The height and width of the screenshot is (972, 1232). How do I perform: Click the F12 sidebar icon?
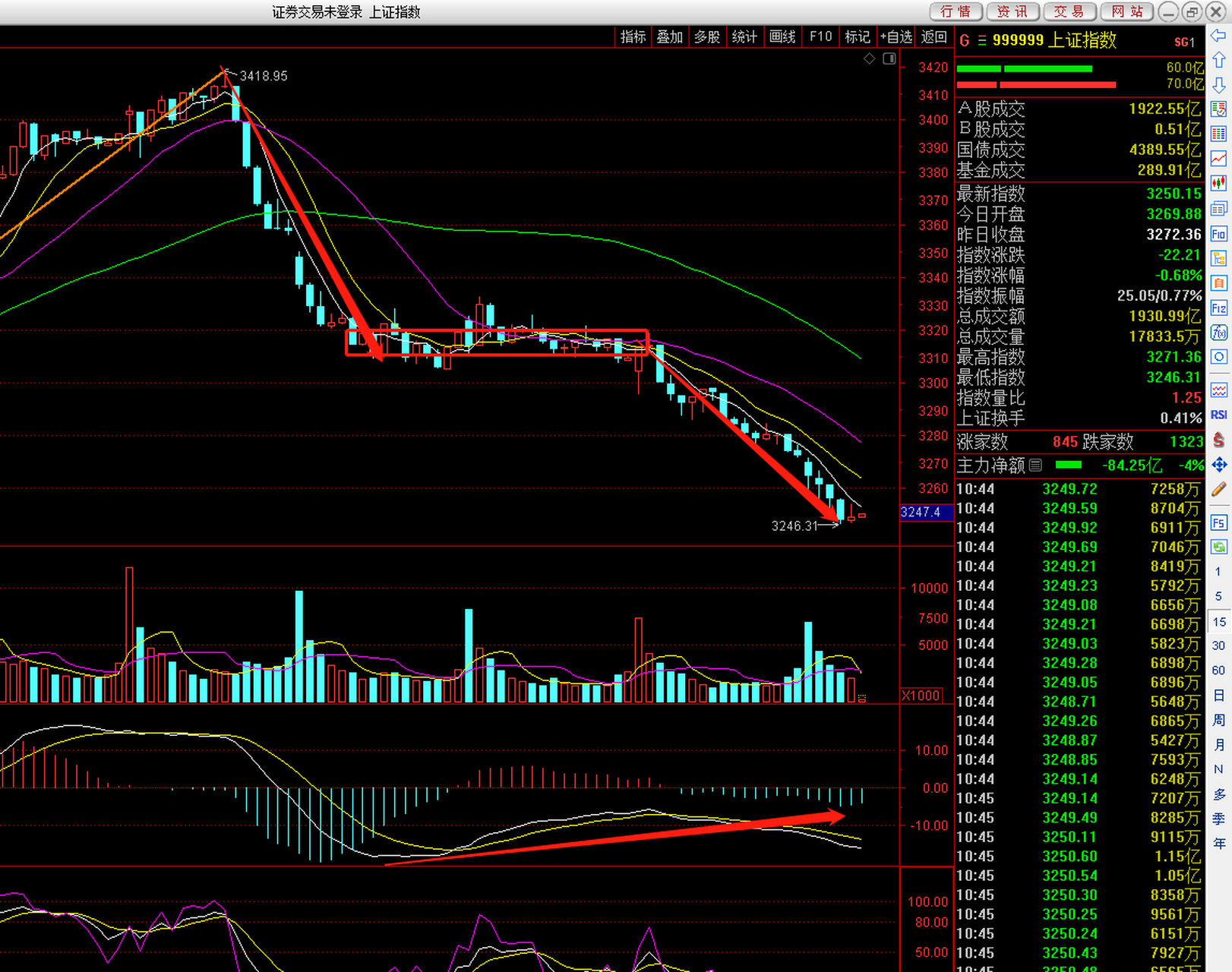pyautogui.click(x=1218, y=308)
